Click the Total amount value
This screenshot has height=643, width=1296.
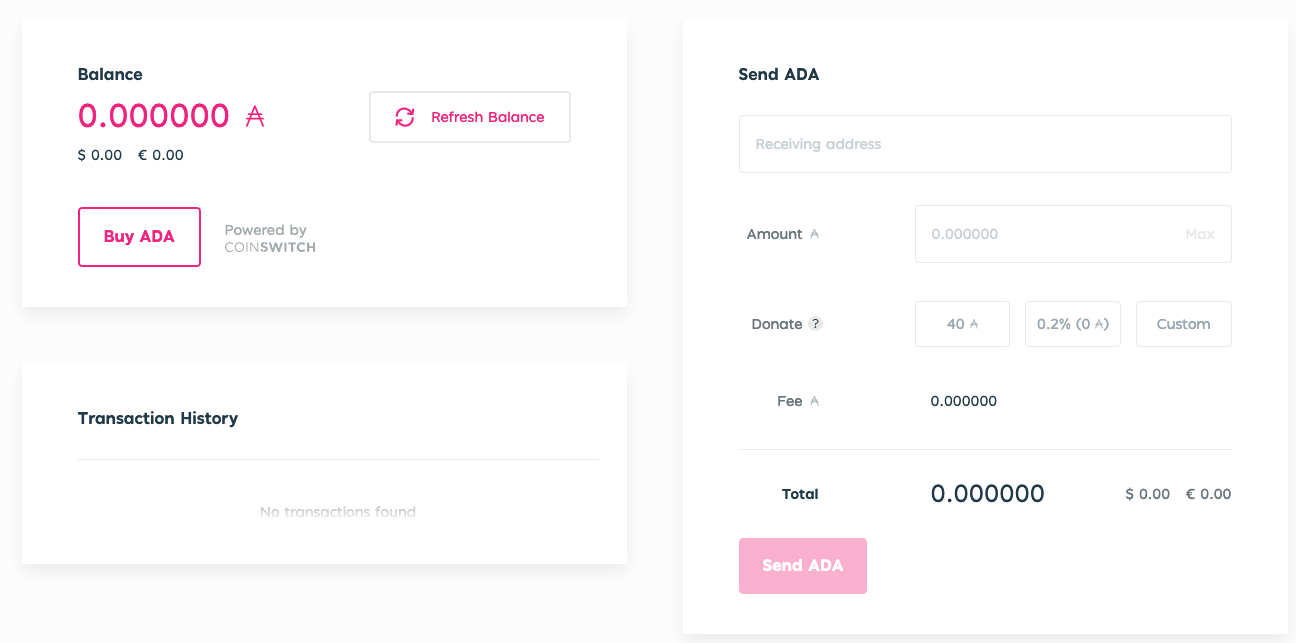987,493
